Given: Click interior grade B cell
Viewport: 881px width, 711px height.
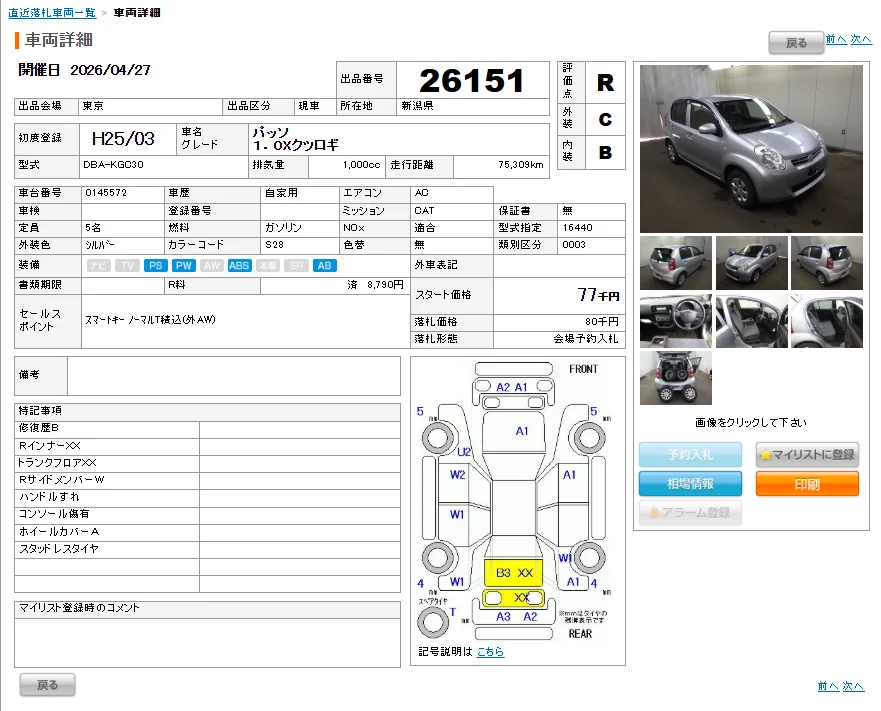Looking at the screenshot, I should point(605,152).
